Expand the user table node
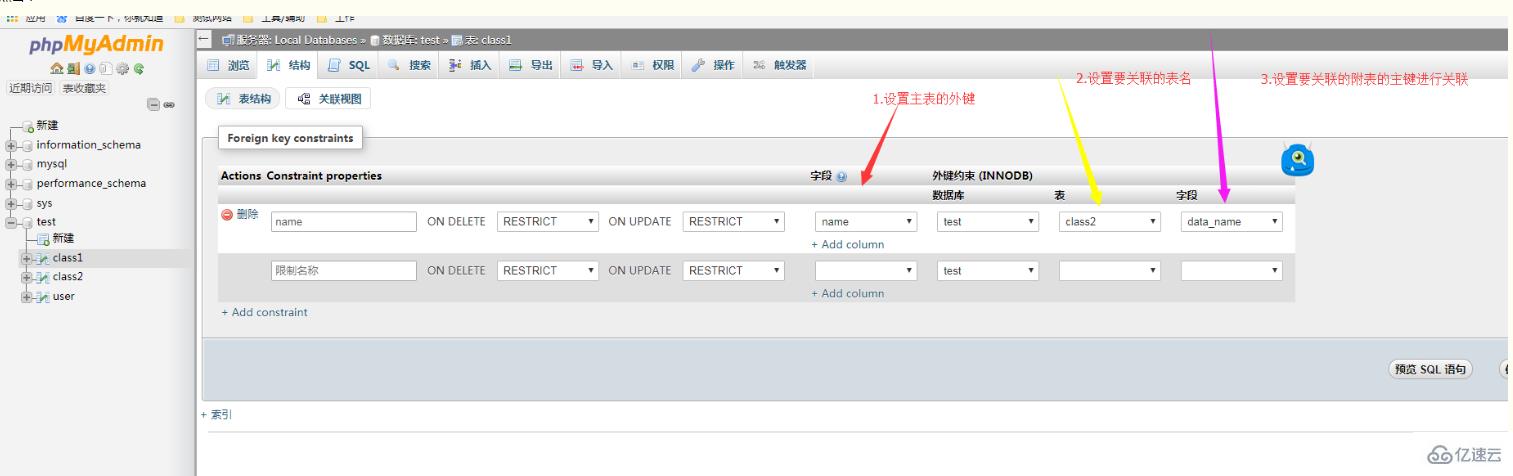The height and width of the screenshot is (476, 1513). click(x=26, y=296)
